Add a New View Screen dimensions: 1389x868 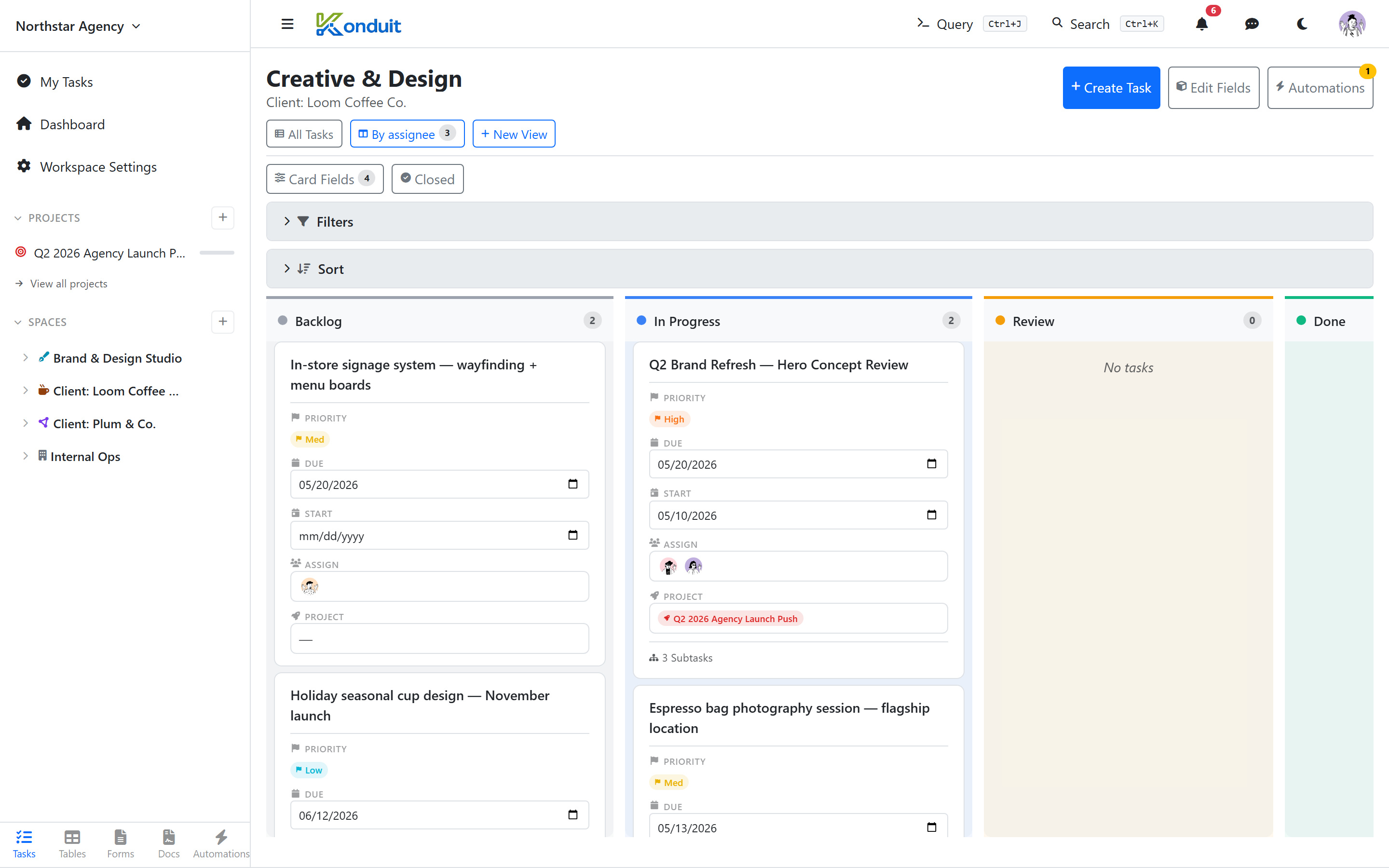click(514, 134)
